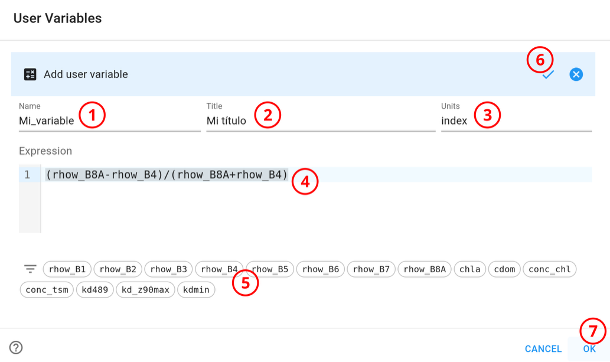Edit the Name field Mi_variable
Viewport: 610px width, 362px height.
click(x=110, y=121)
